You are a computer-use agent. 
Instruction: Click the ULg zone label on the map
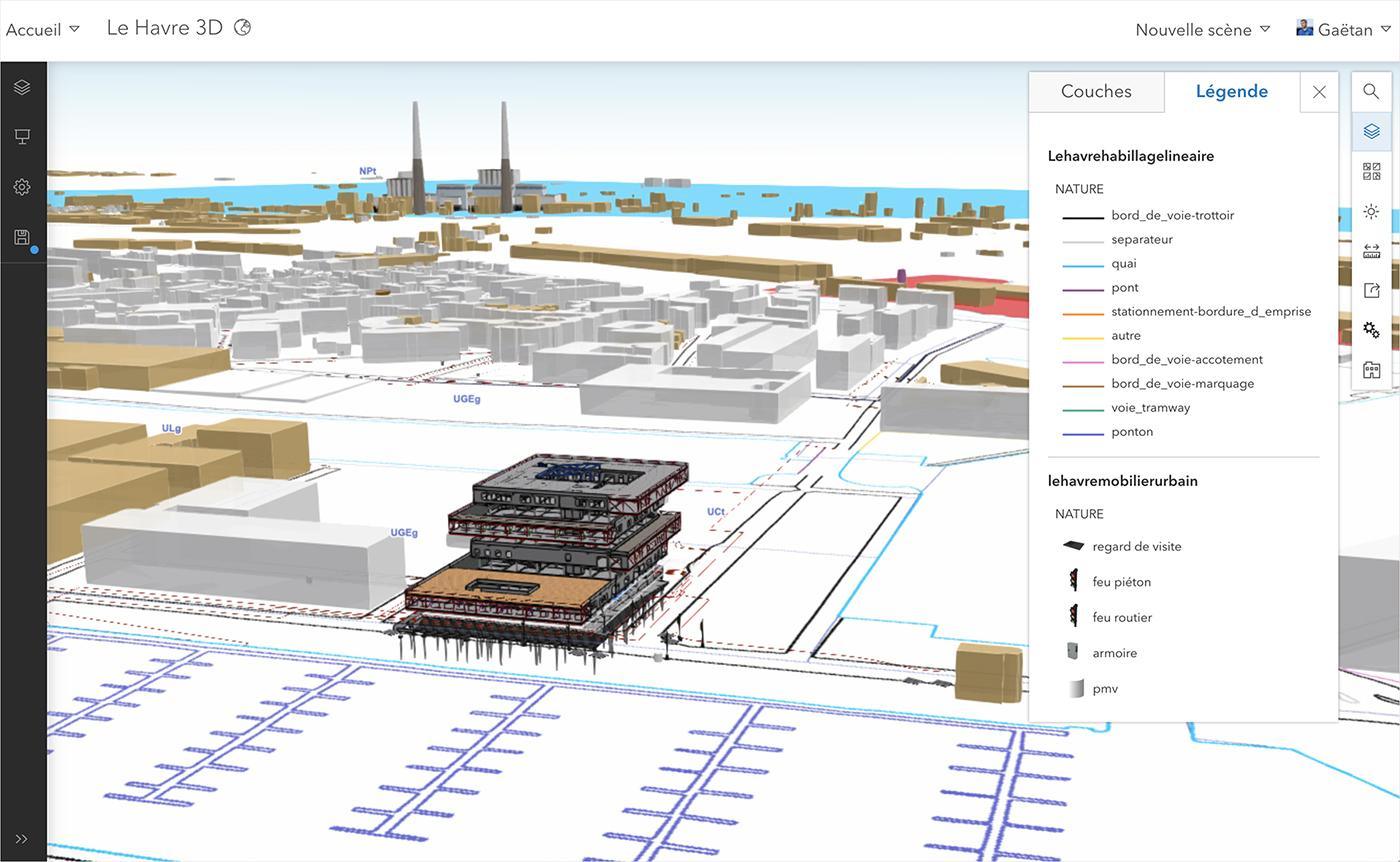tap(172, 428)
